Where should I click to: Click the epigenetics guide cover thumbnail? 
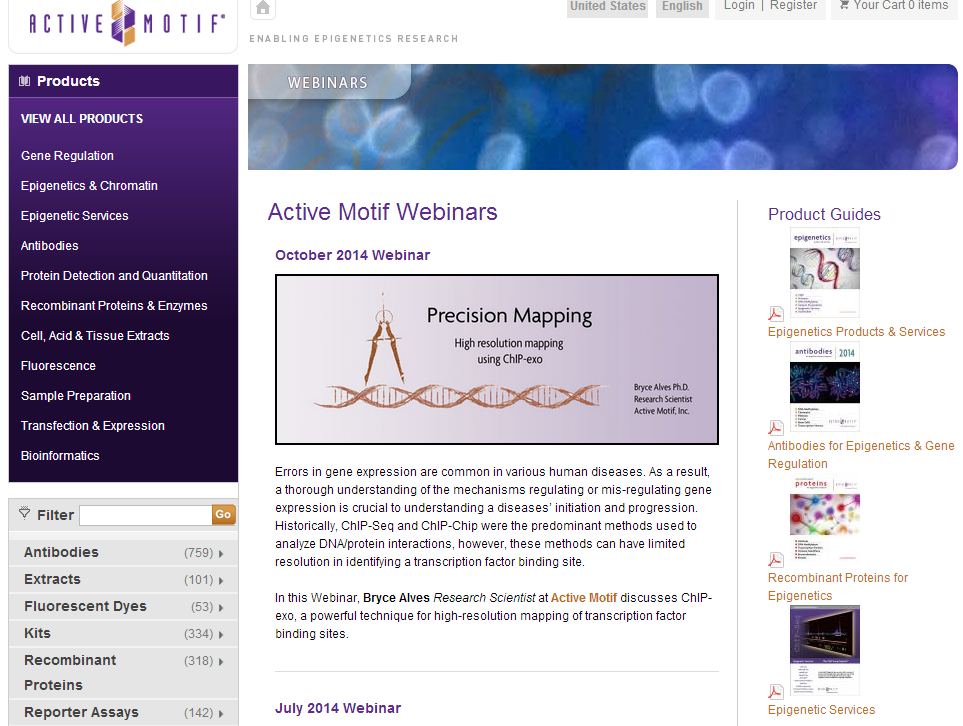pos(825,273)
